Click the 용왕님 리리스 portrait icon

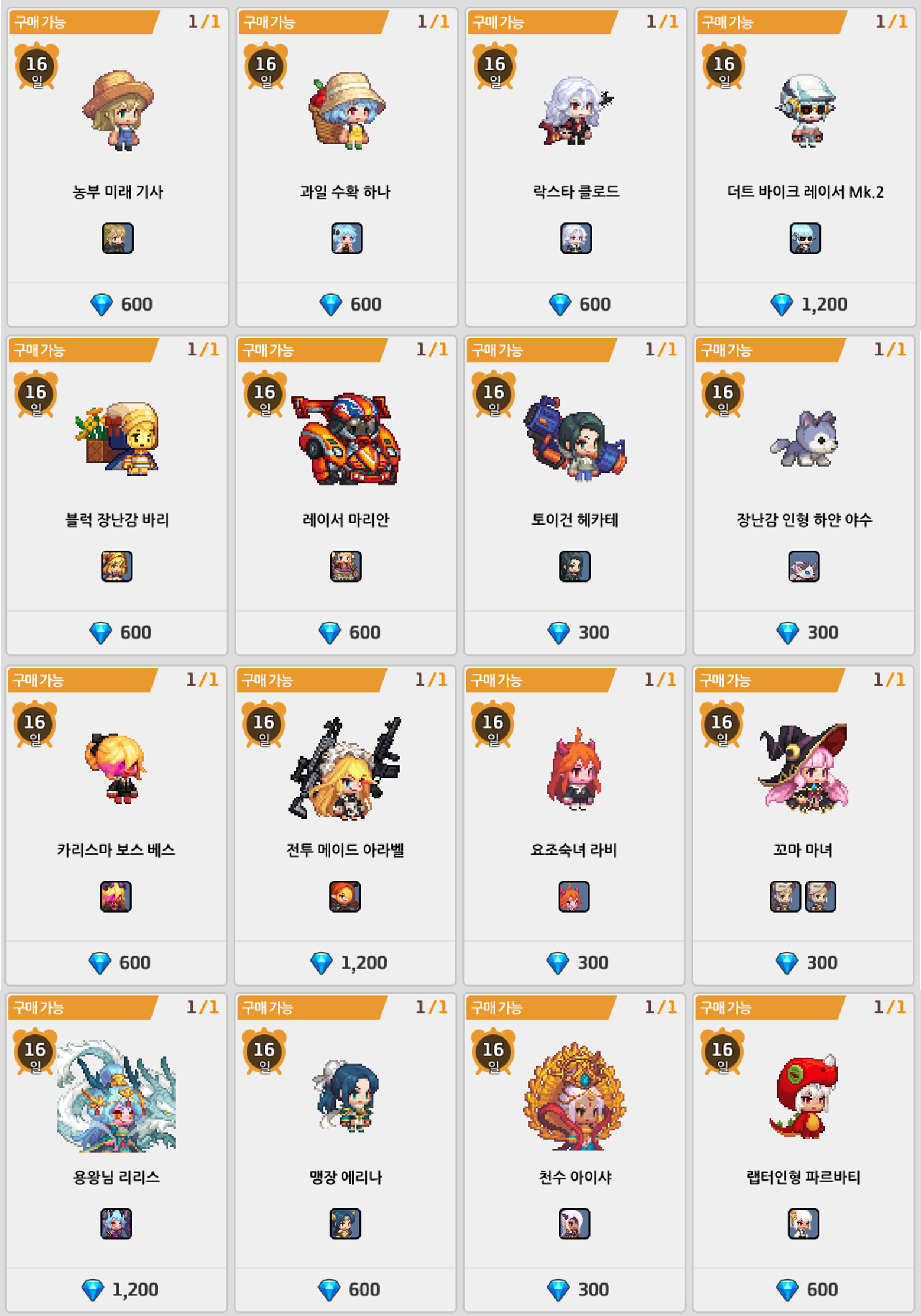[x=116, y=1224]
